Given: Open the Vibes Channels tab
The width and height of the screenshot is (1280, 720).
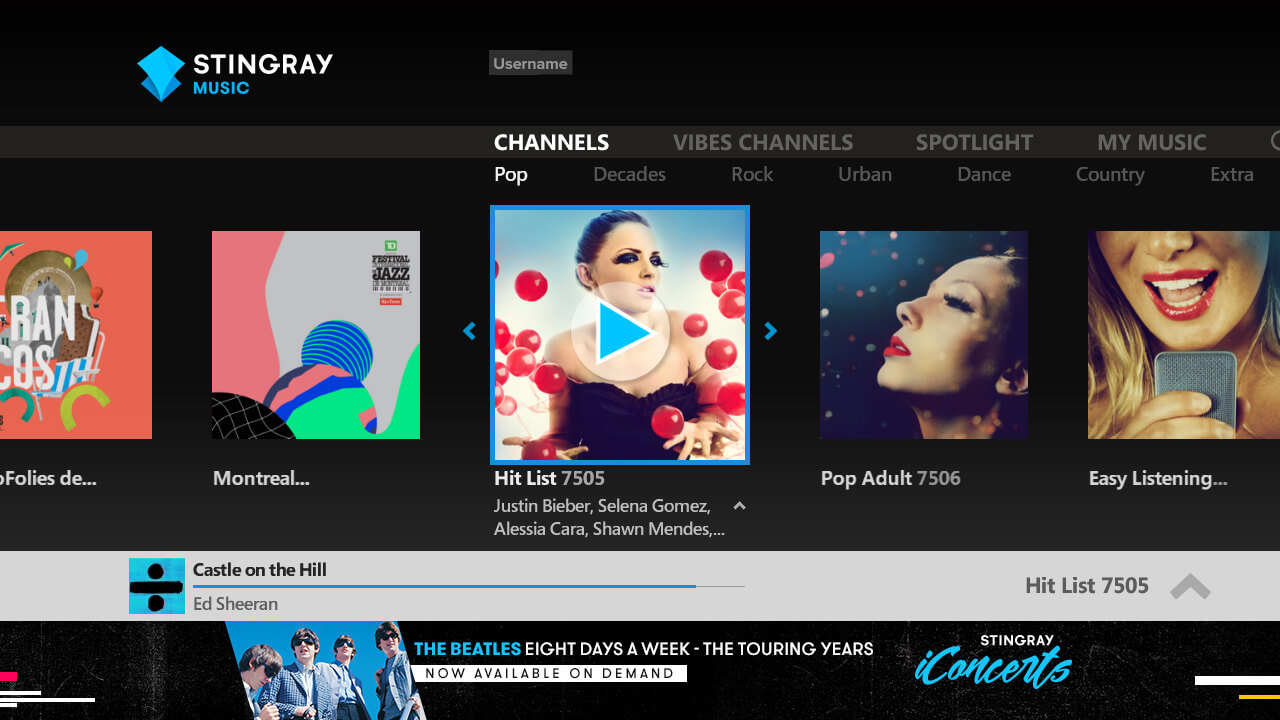Looking at the screenshot, I should click(763, 142).
